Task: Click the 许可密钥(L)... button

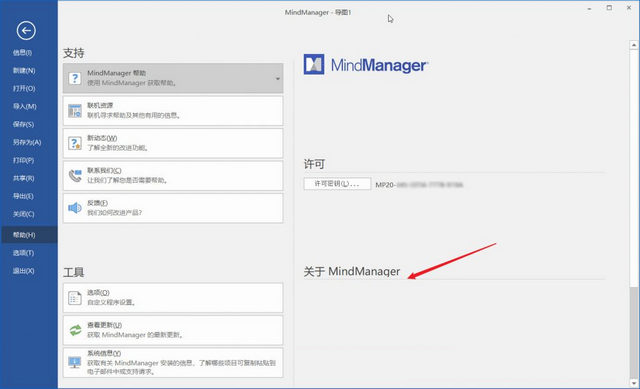Action: [x=337, y=184]
